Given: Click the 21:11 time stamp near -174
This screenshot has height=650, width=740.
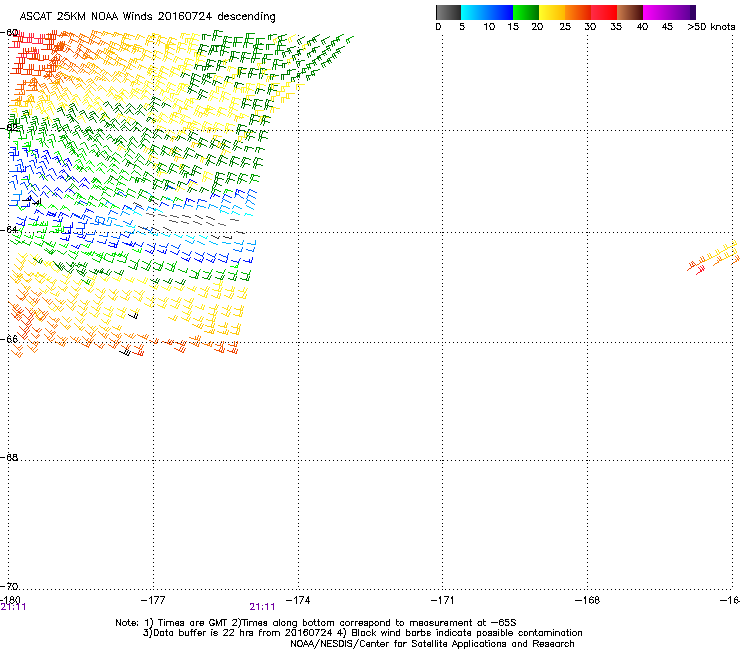Looking at the screenshot, I should pos(262,607).
